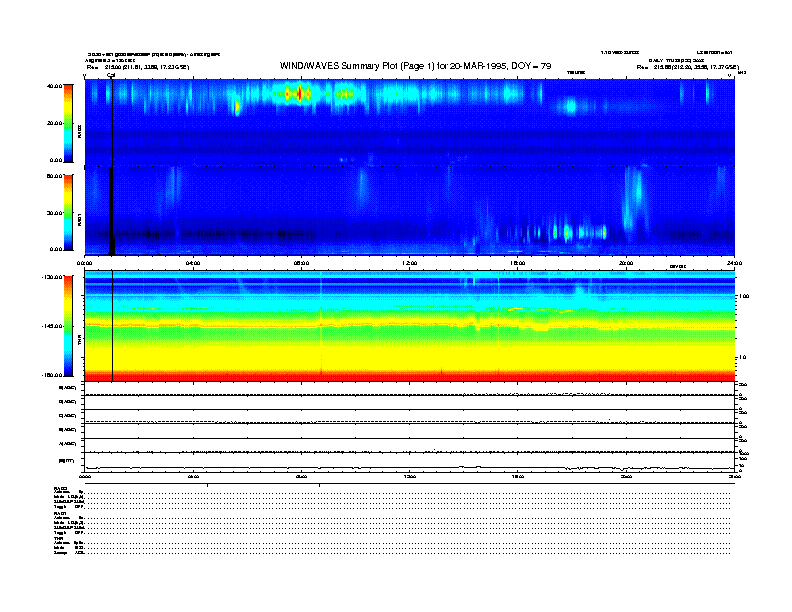Click the RAD1 vertical axis label
Image resolution: width=792 pixels, height=612 pixels.
point(79,219)
